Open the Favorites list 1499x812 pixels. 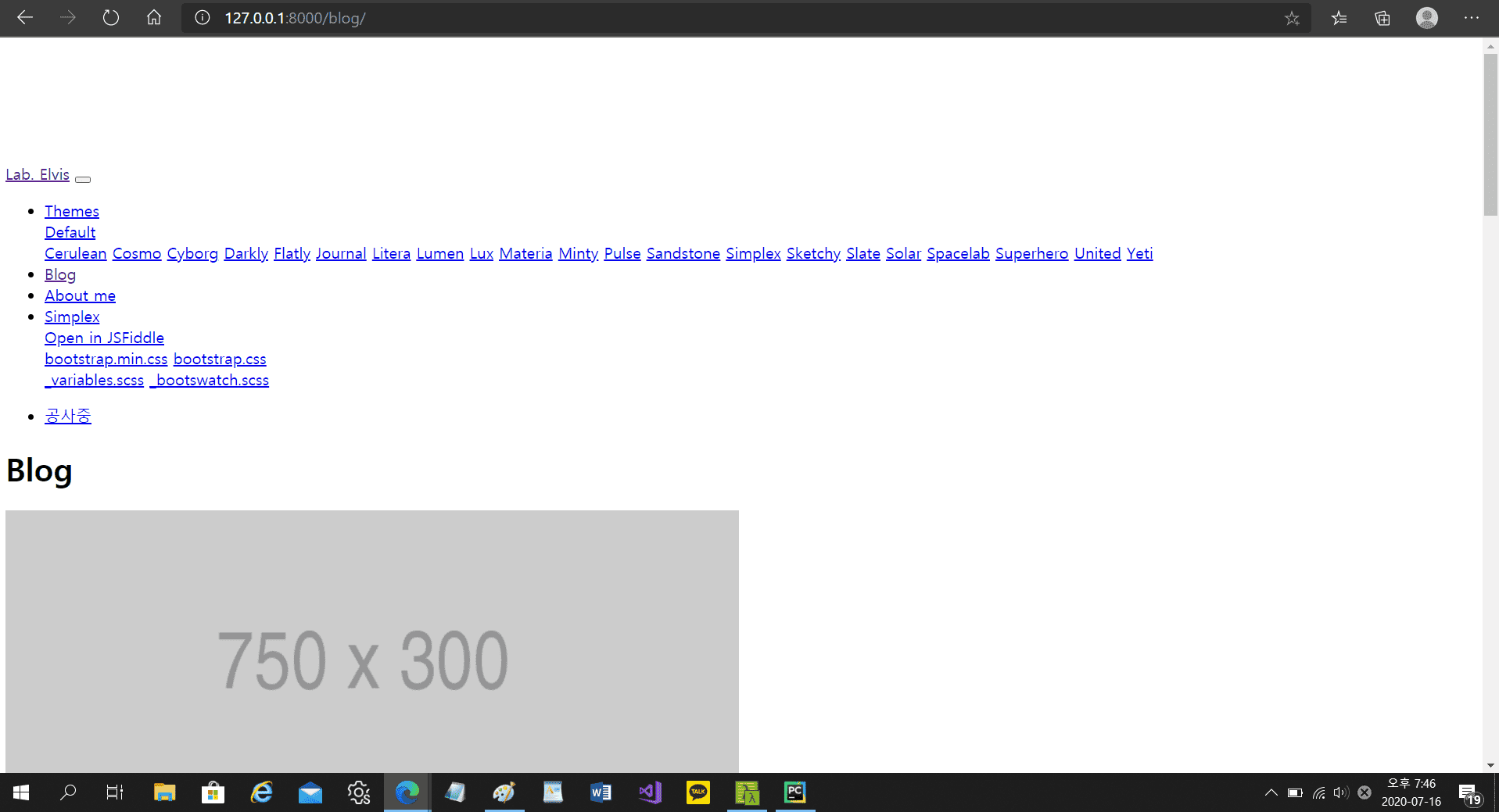[1339, 18]
